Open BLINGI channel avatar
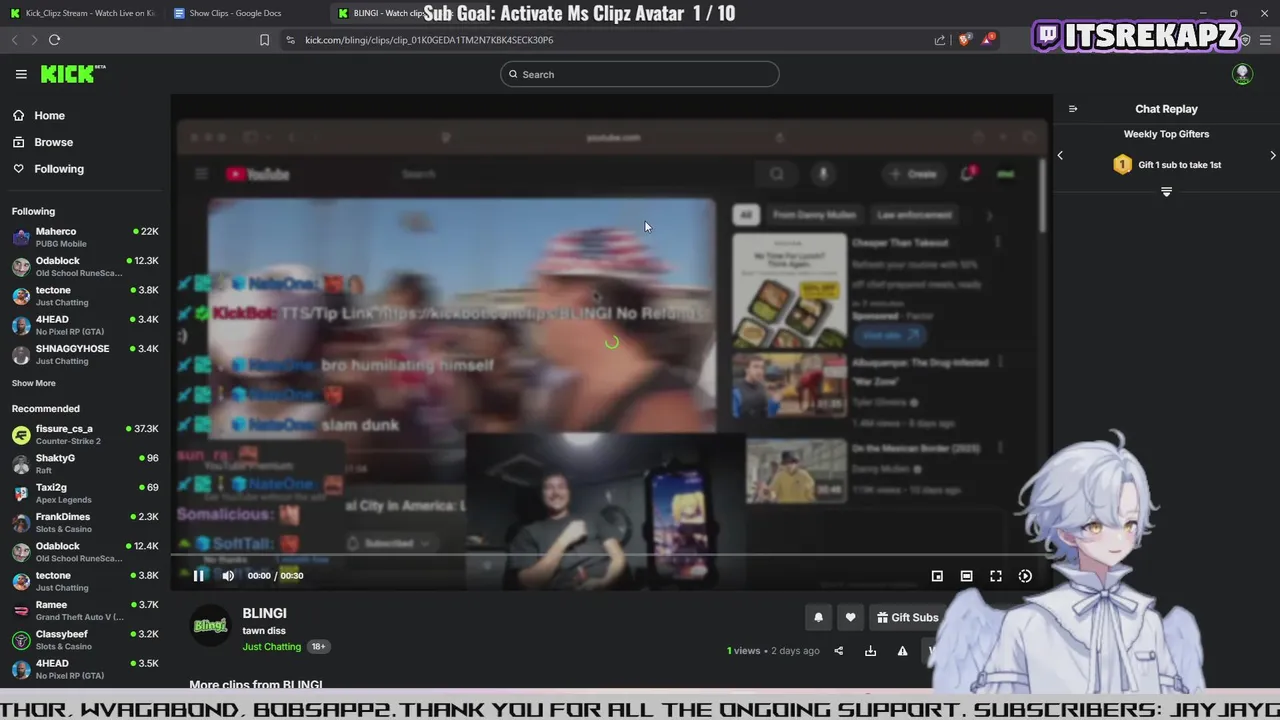1280x720 pixels. (210, 625)
